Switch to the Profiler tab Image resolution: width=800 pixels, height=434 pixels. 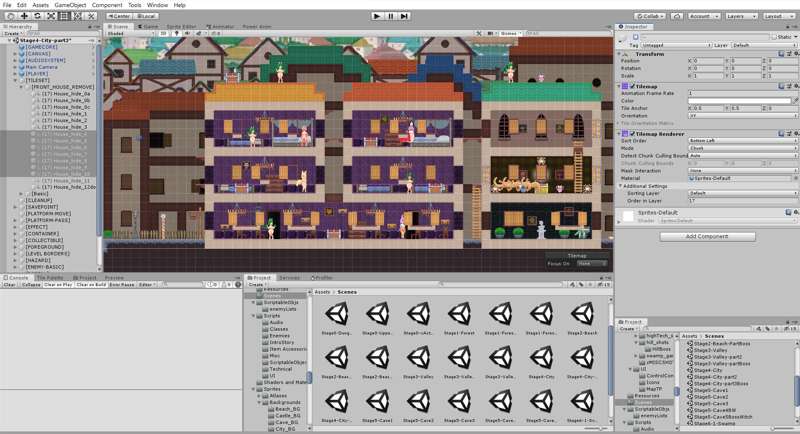point(322,278)
